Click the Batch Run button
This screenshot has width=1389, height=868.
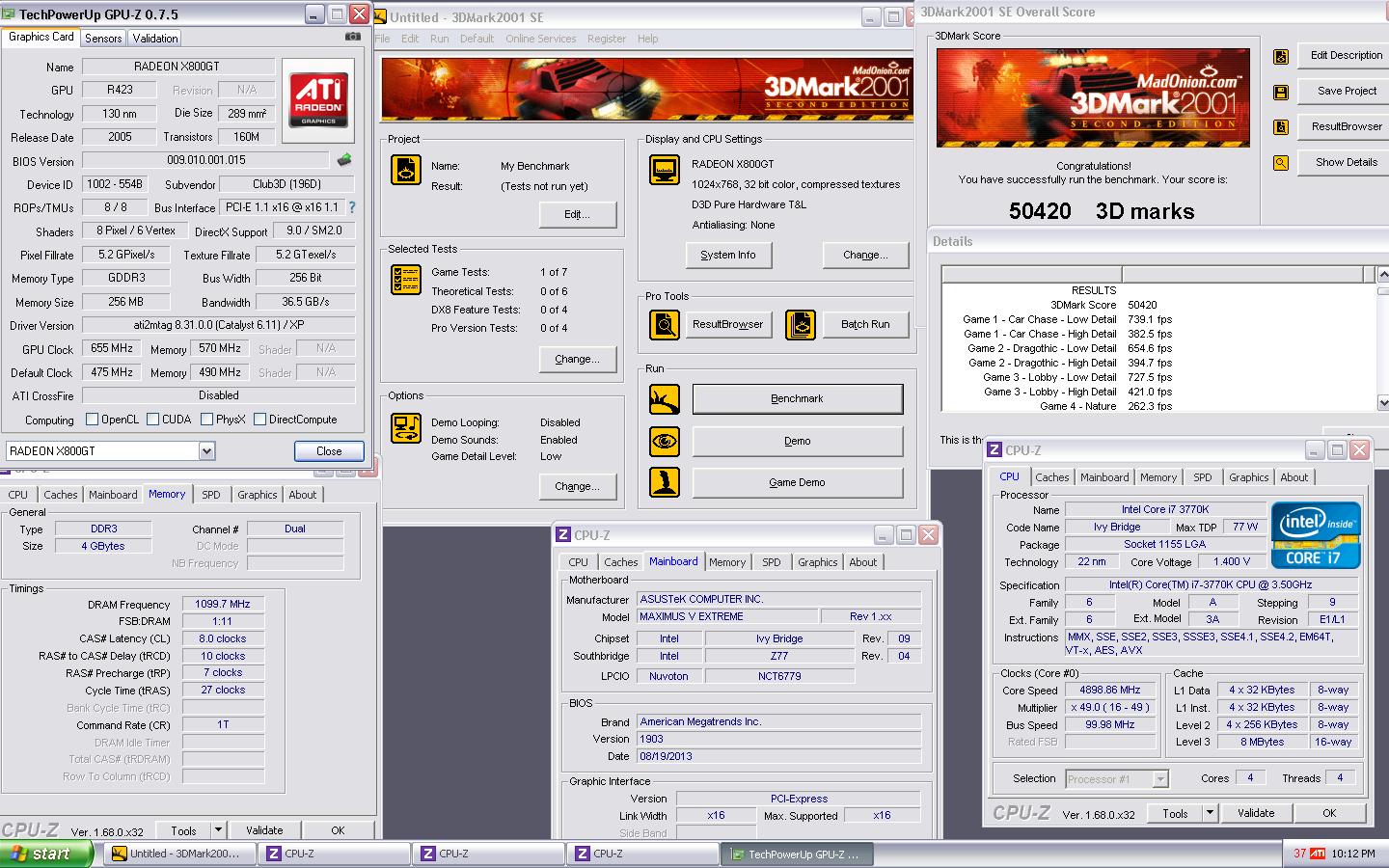pyautogui.click(x=865, y=324)
